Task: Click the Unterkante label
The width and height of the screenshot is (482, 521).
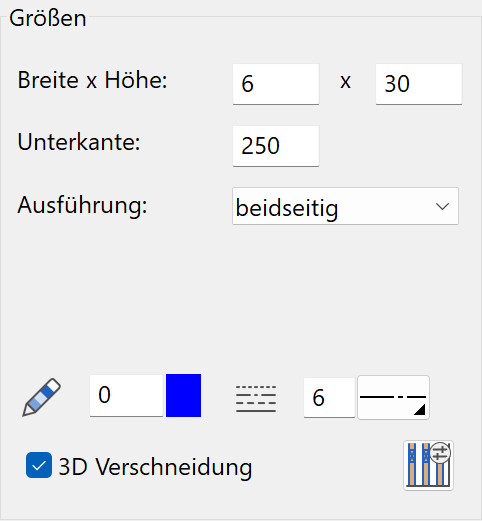Action: point(79,142)
